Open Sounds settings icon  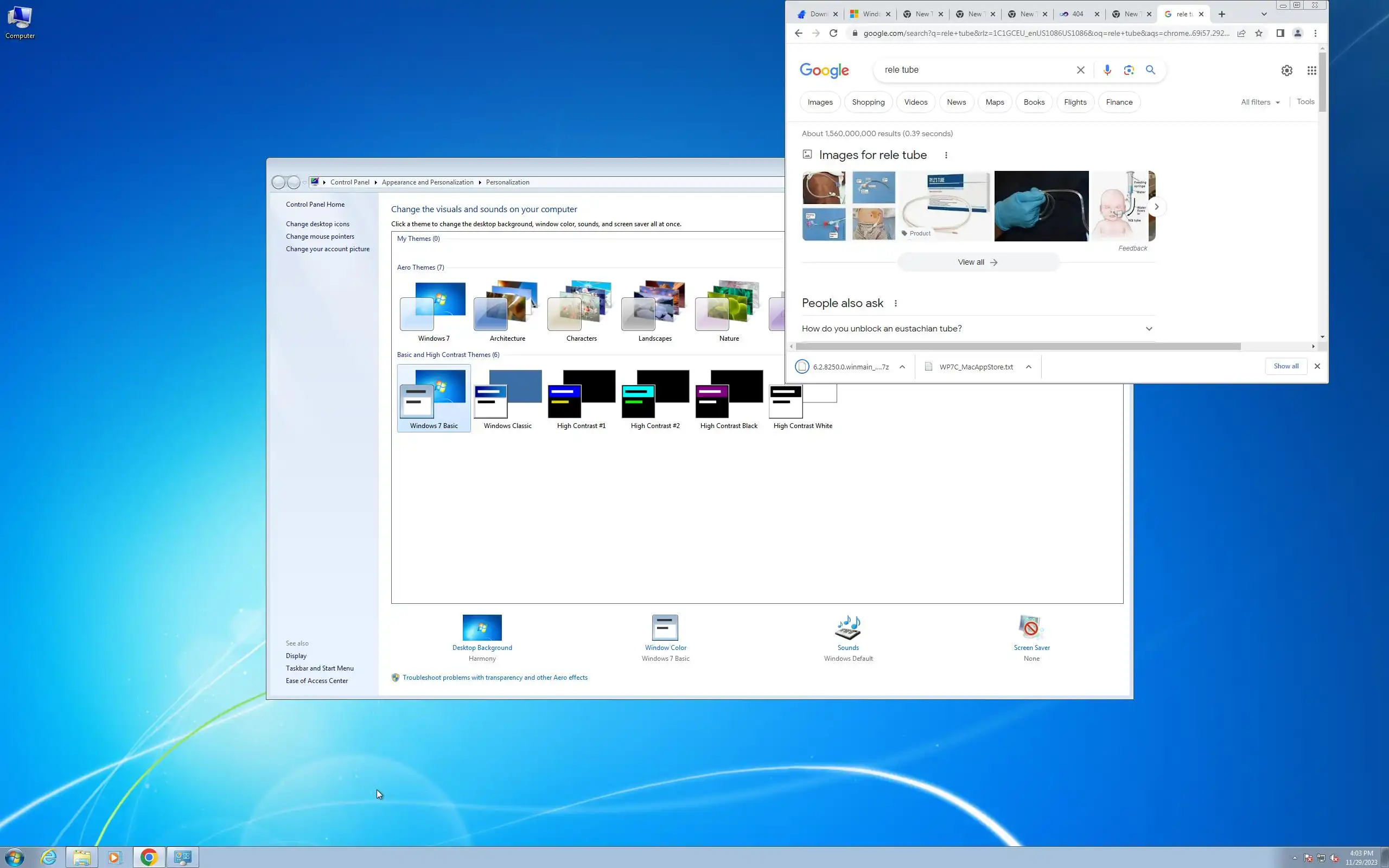[x=848, y=628]
